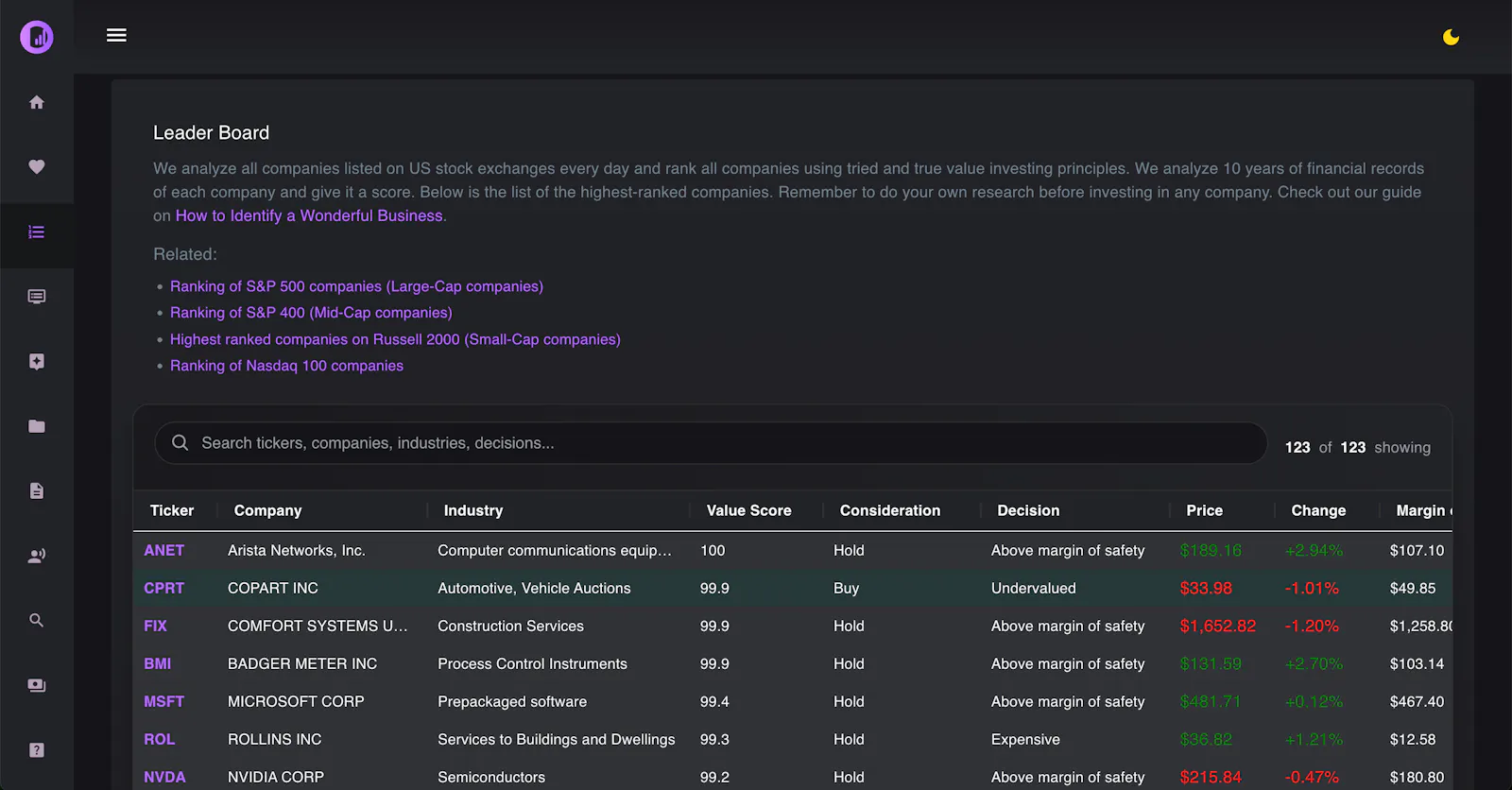Screen dimensions: 1512x790
Task: Open the document sidebar icon
Action: tap(37, 490)
